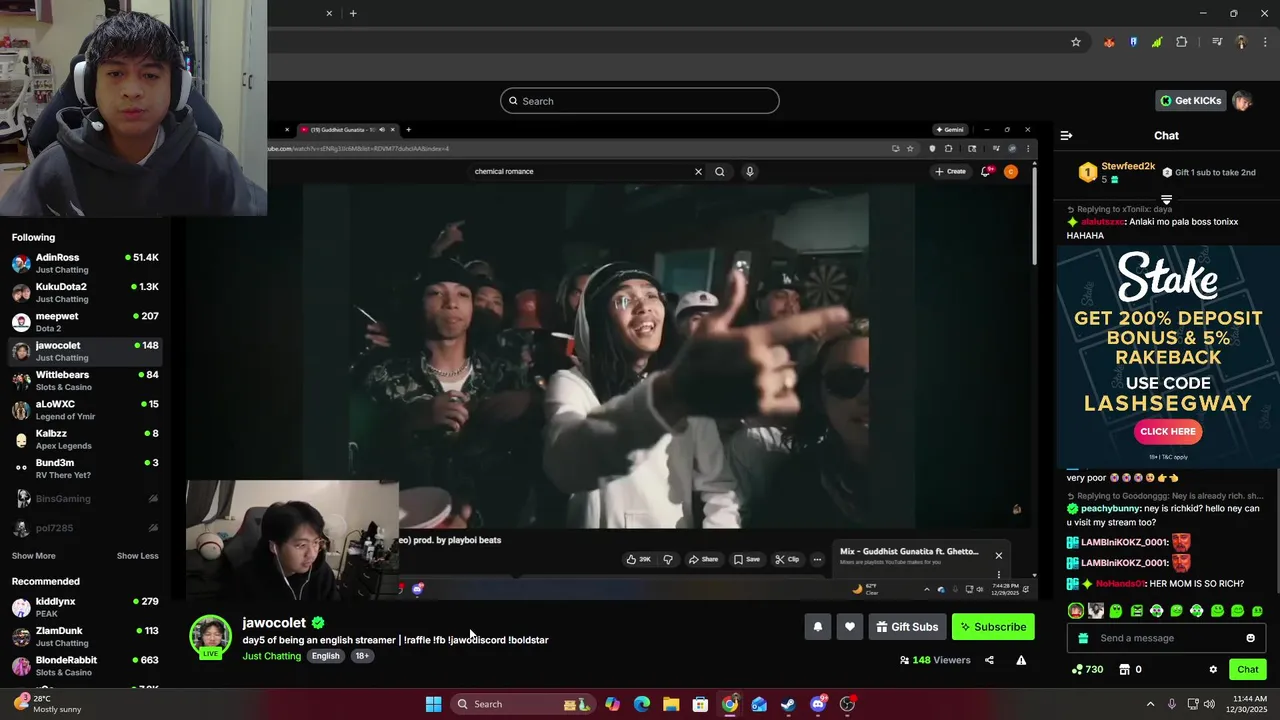1280x720 pixels.
Task: Expand the gift leaderboard handle
Action: (x=1166, y=200)
